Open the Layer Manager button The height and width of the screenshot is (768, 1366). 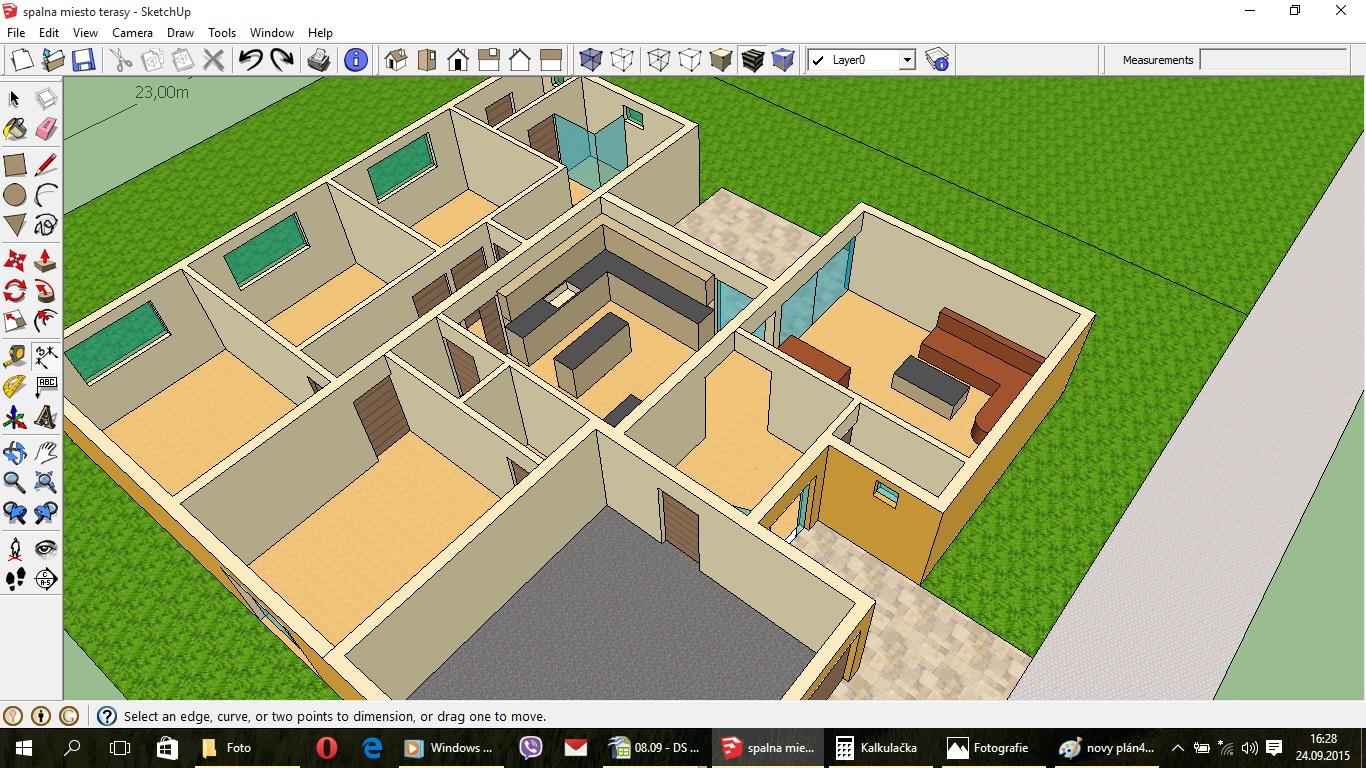(x=937, y=60)
